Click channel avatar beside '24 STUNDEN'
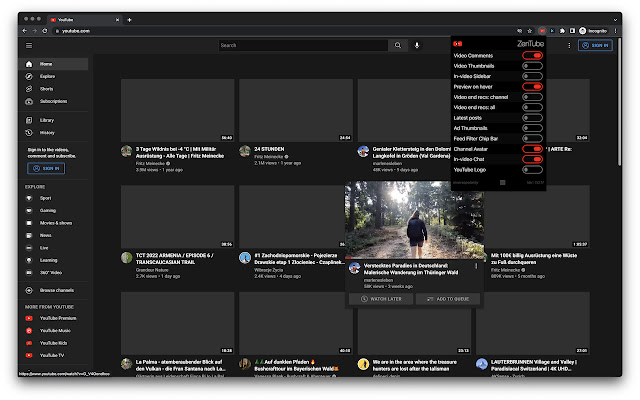The height and width of the screenshot is (400, 640). (245, 151)
